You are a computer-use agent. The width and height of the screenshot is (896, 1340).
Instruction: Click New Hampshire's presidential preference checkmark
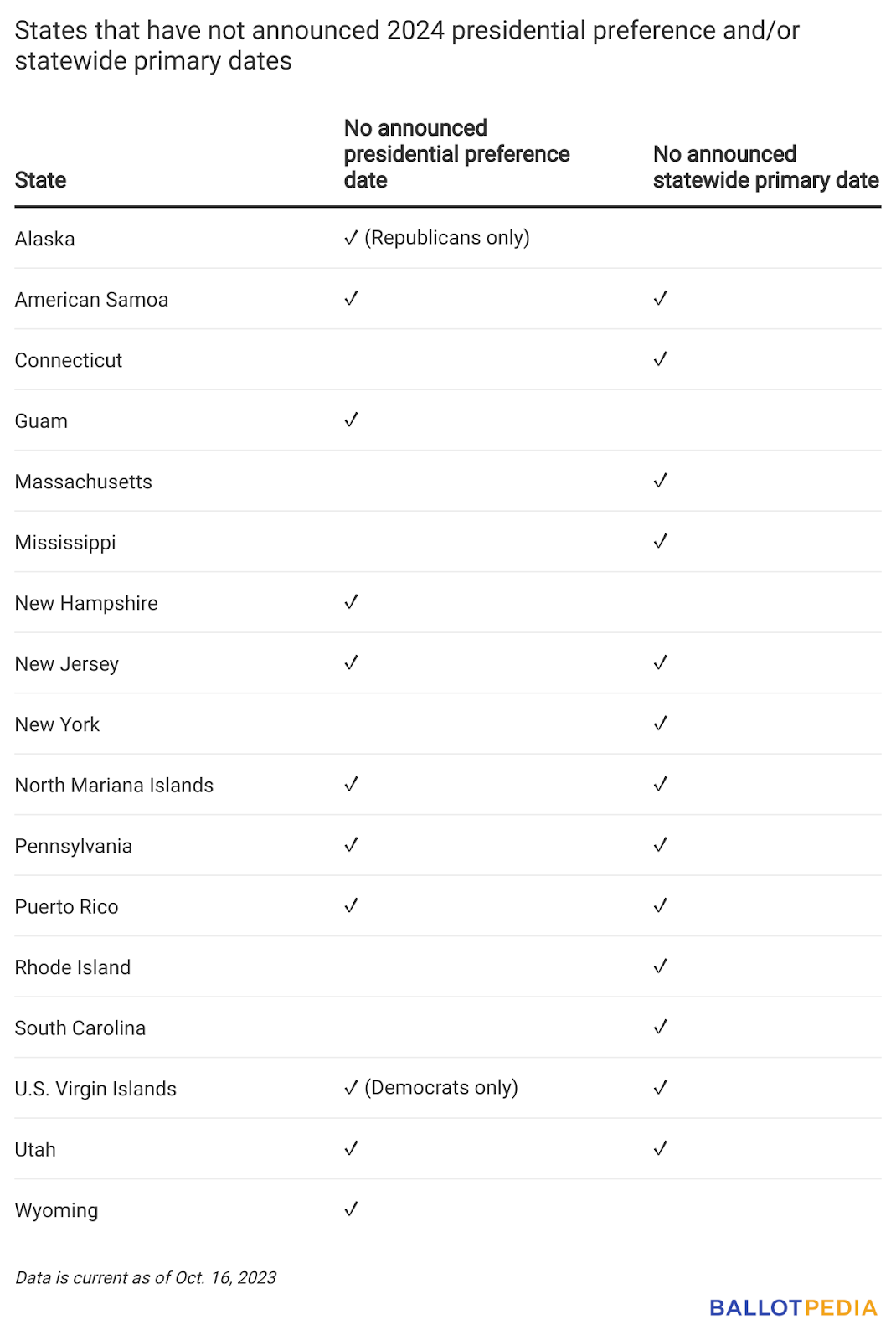coord(352,601)
